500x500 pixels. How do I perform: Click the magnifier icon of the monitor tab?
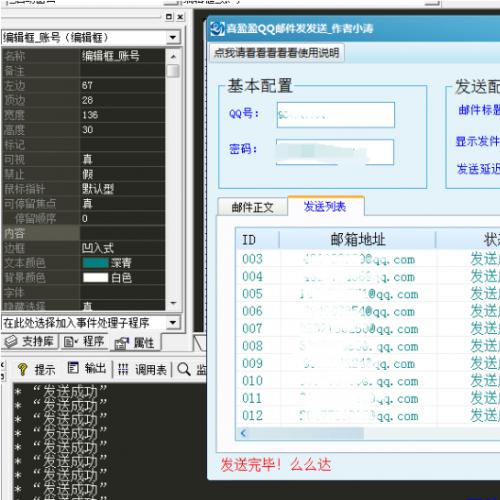coord(184,369)
